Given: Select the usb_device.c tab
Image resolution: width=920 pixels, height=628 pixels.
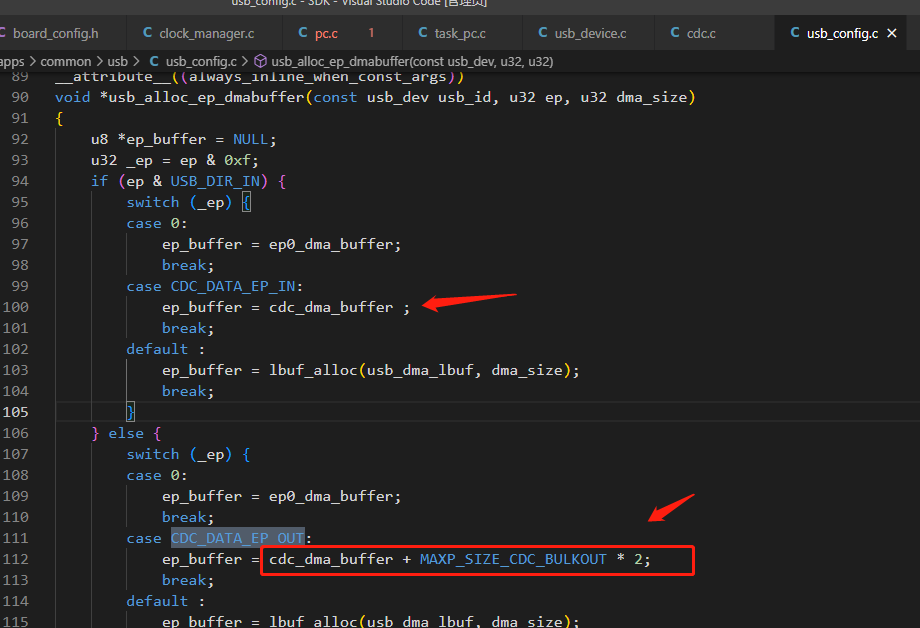Looking at the screenshot, I should (x=588, y=33).
